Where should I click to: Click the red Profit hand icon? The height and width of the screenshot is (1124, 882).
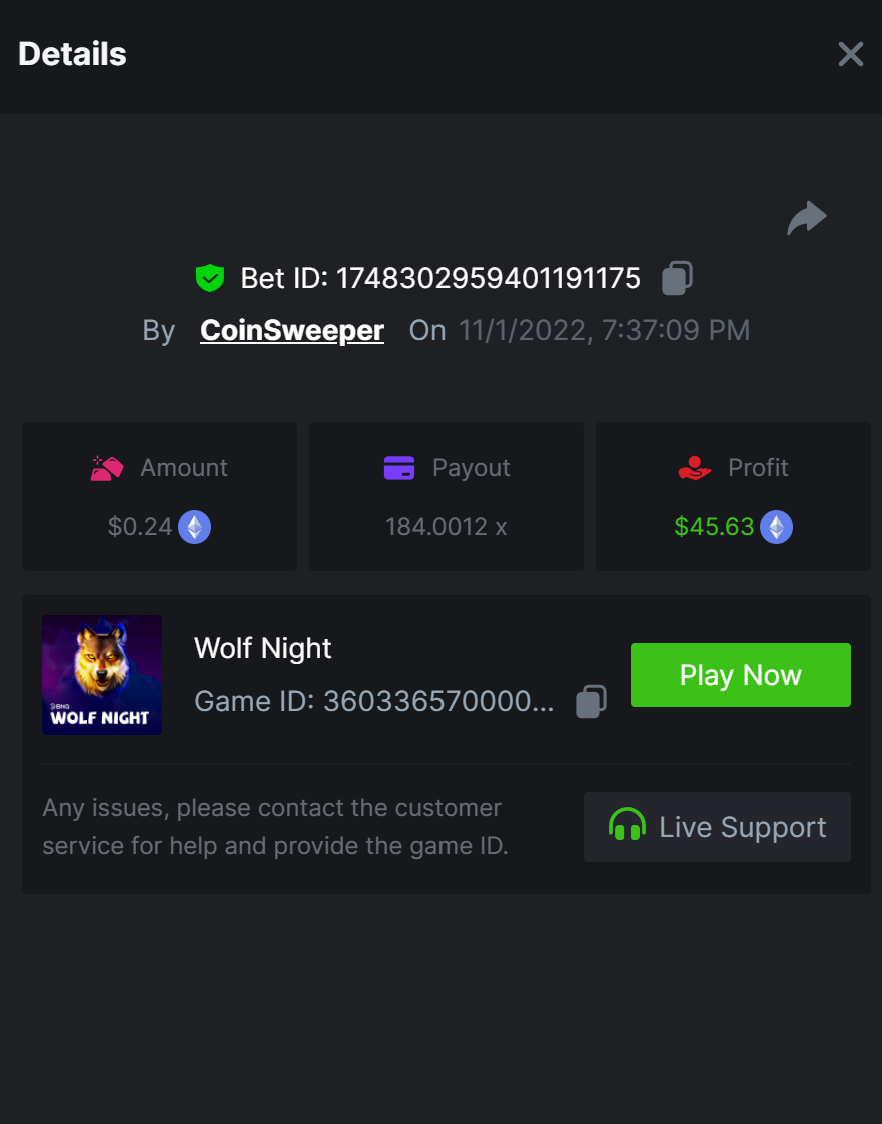[694, 468]
